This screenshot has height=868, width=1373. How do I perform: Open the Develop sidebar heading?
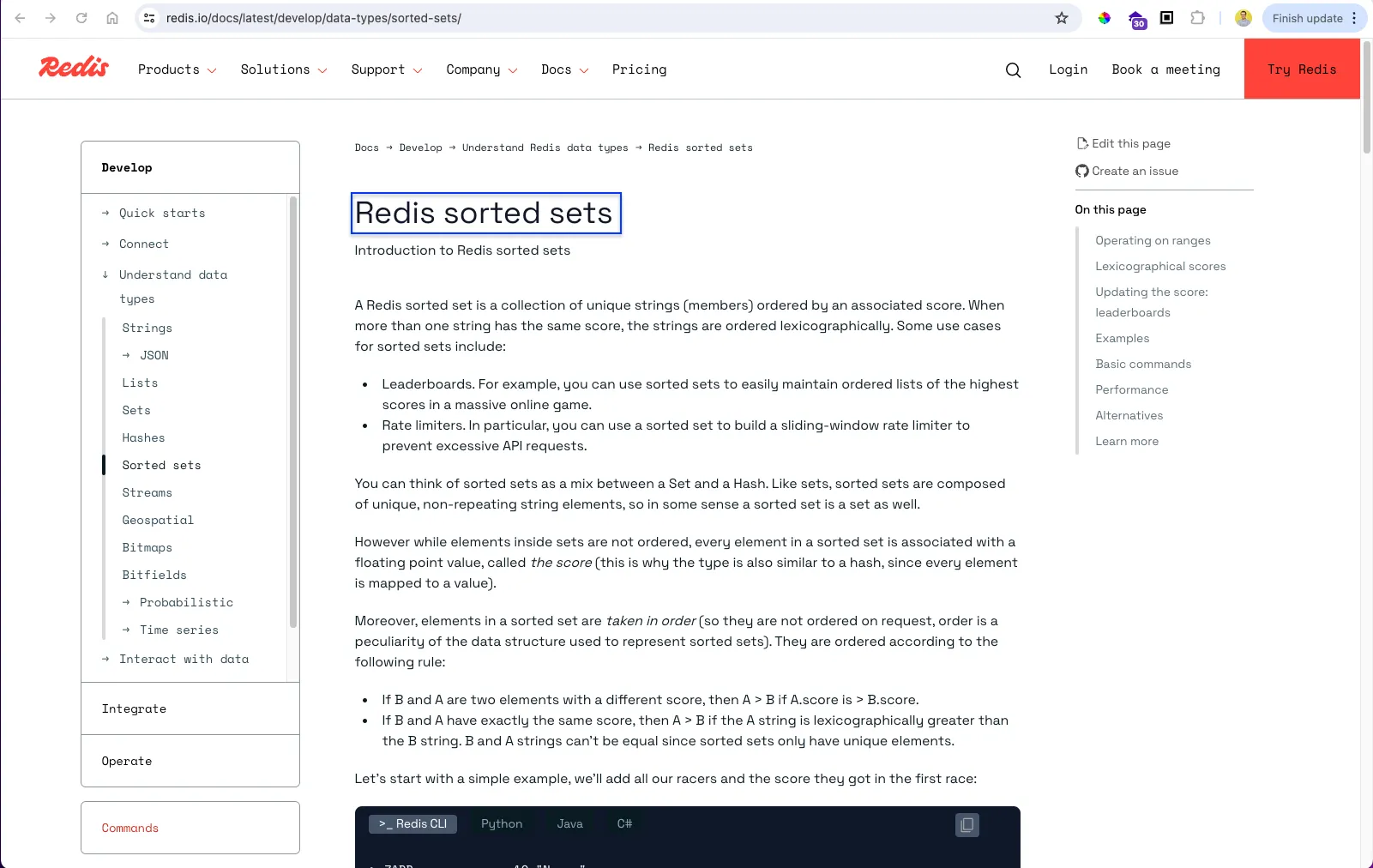[x=127, y=167]
